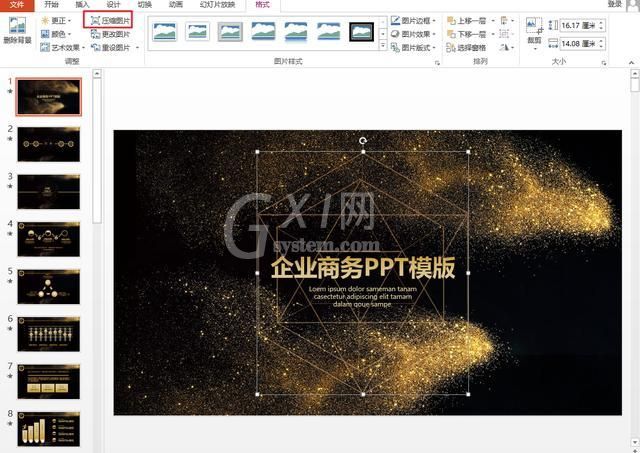Click the rotation handle above selected picture
This screenshot has height=453, width=640.
pos(363,141)
